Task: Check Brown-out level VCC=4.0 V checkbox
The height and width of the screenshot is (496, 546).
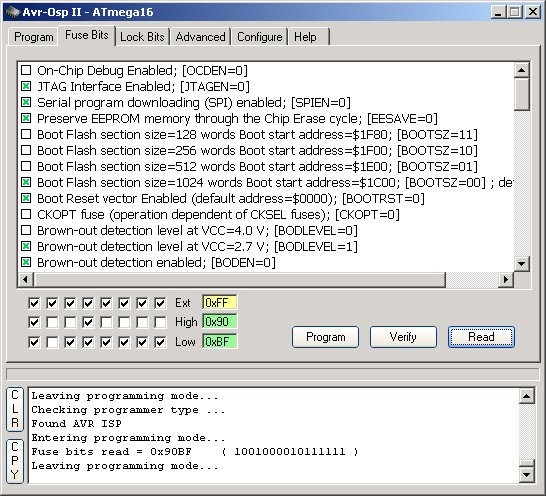Action: coord(26,231)
